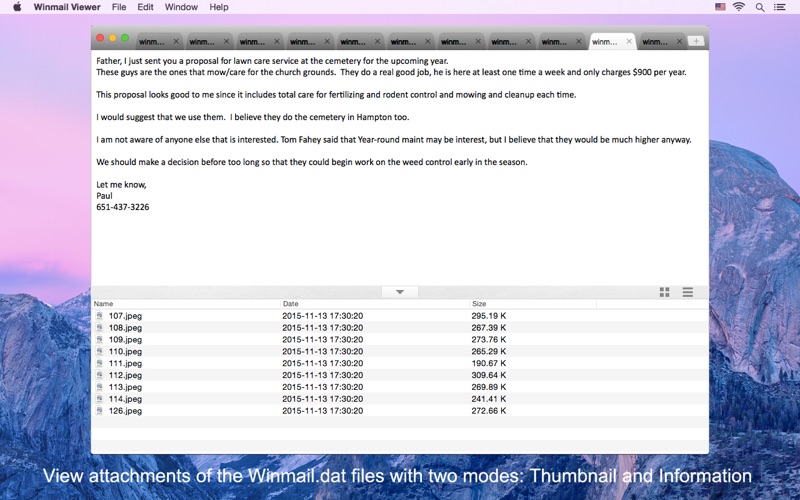Add a new tab with plus button
This screenshot has width=800, height=500.
696,41
